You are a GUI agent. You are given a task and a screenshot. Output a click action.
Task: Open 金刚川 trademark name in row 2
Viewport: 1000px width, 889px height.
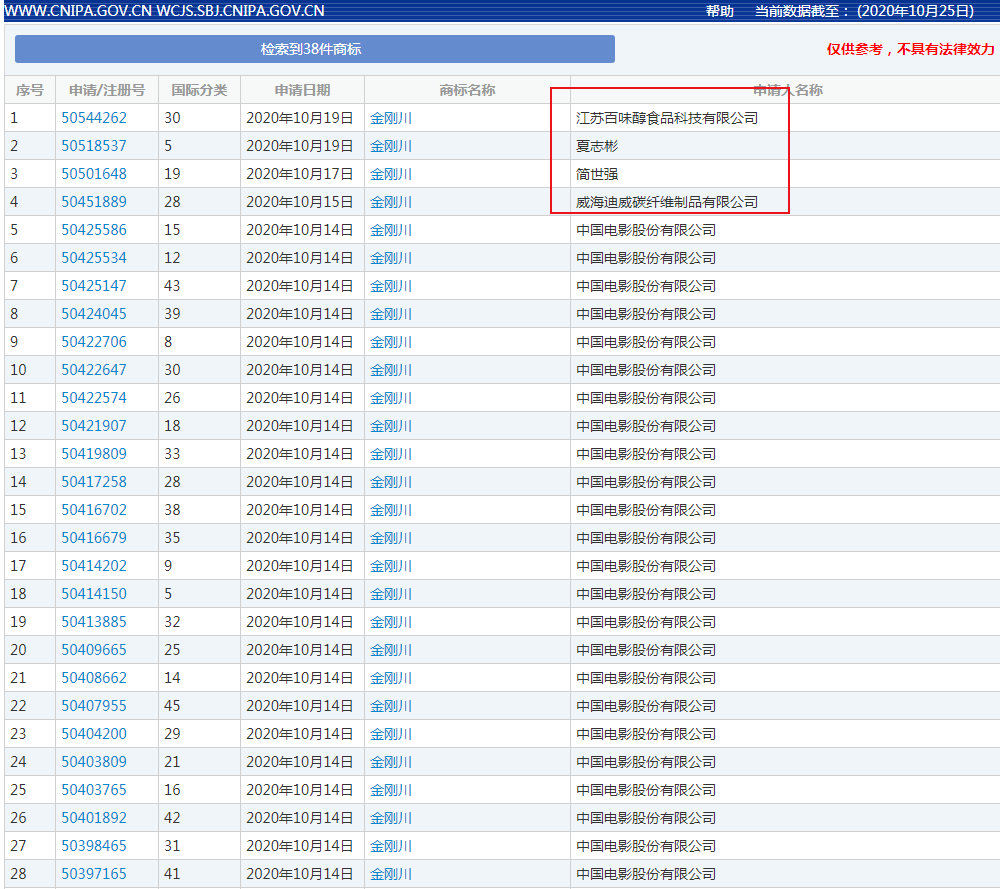pyautogui.click(x=391, y=146)
